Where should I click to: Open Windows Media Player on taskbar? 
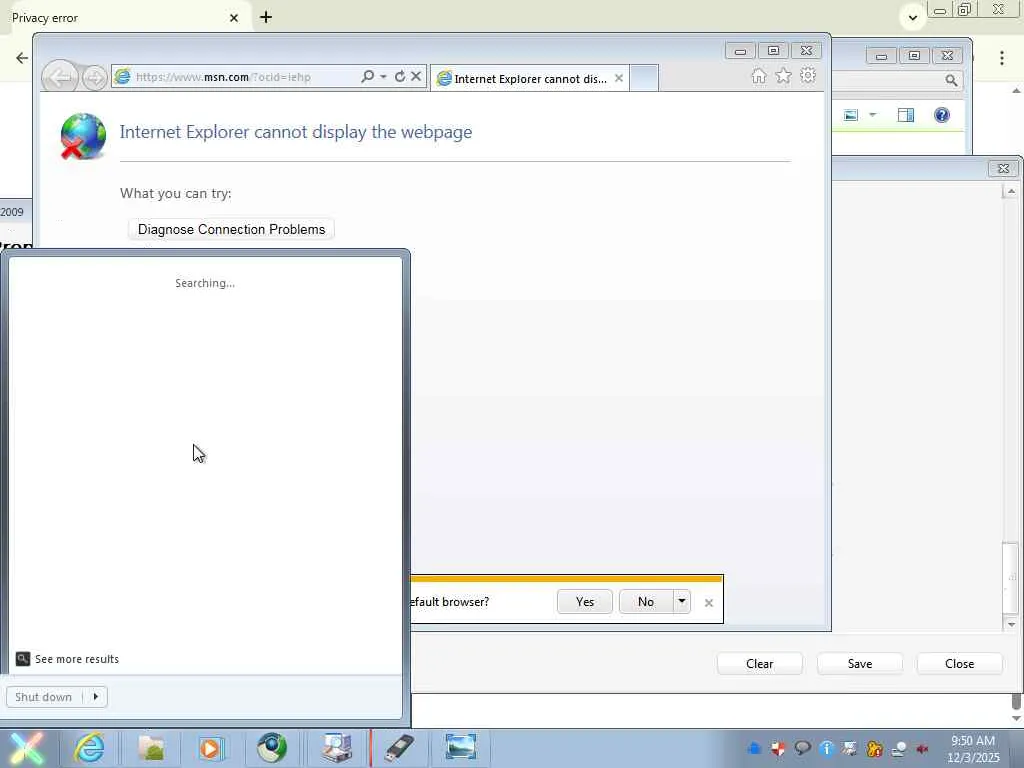tap(211, 748)
